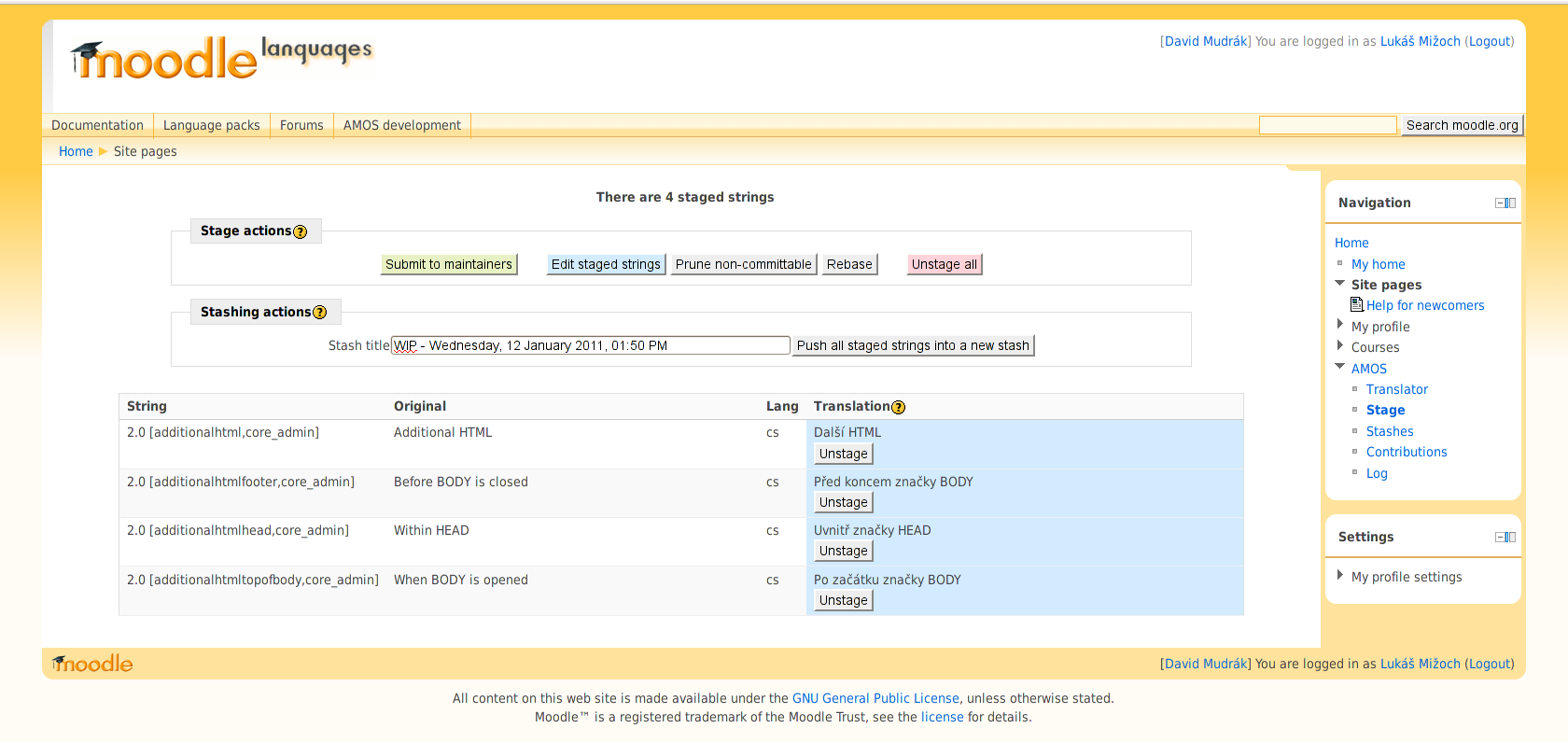Click the Moodle languages logo

221,58
